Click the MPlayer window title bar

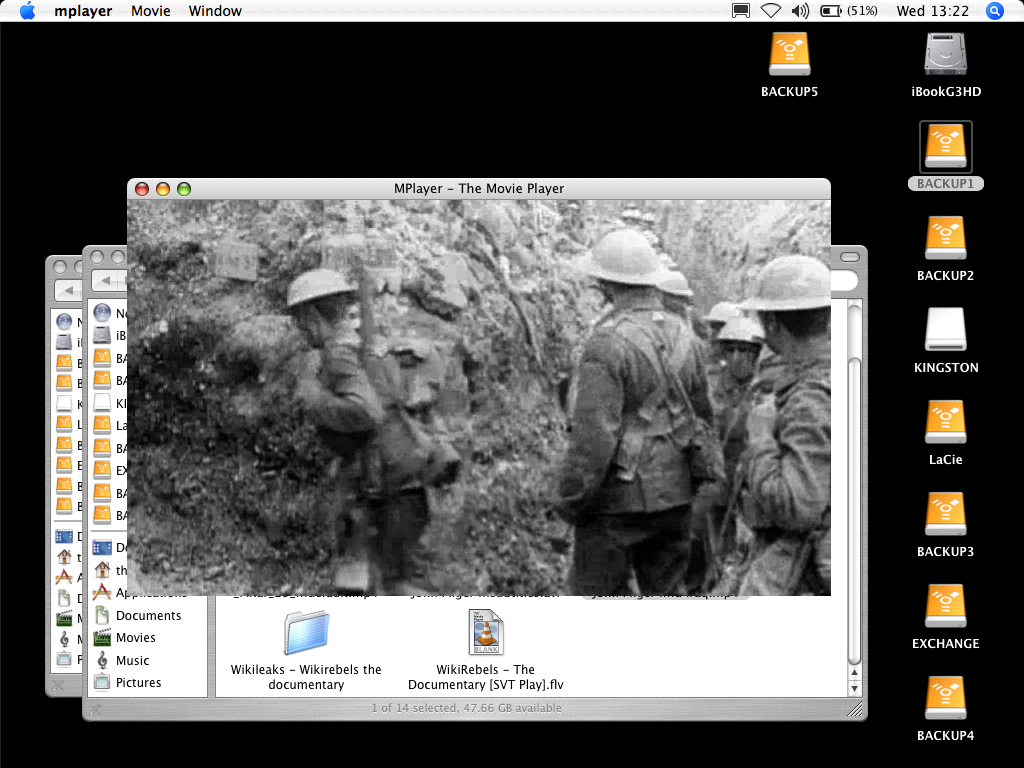[x=479, y=189]
